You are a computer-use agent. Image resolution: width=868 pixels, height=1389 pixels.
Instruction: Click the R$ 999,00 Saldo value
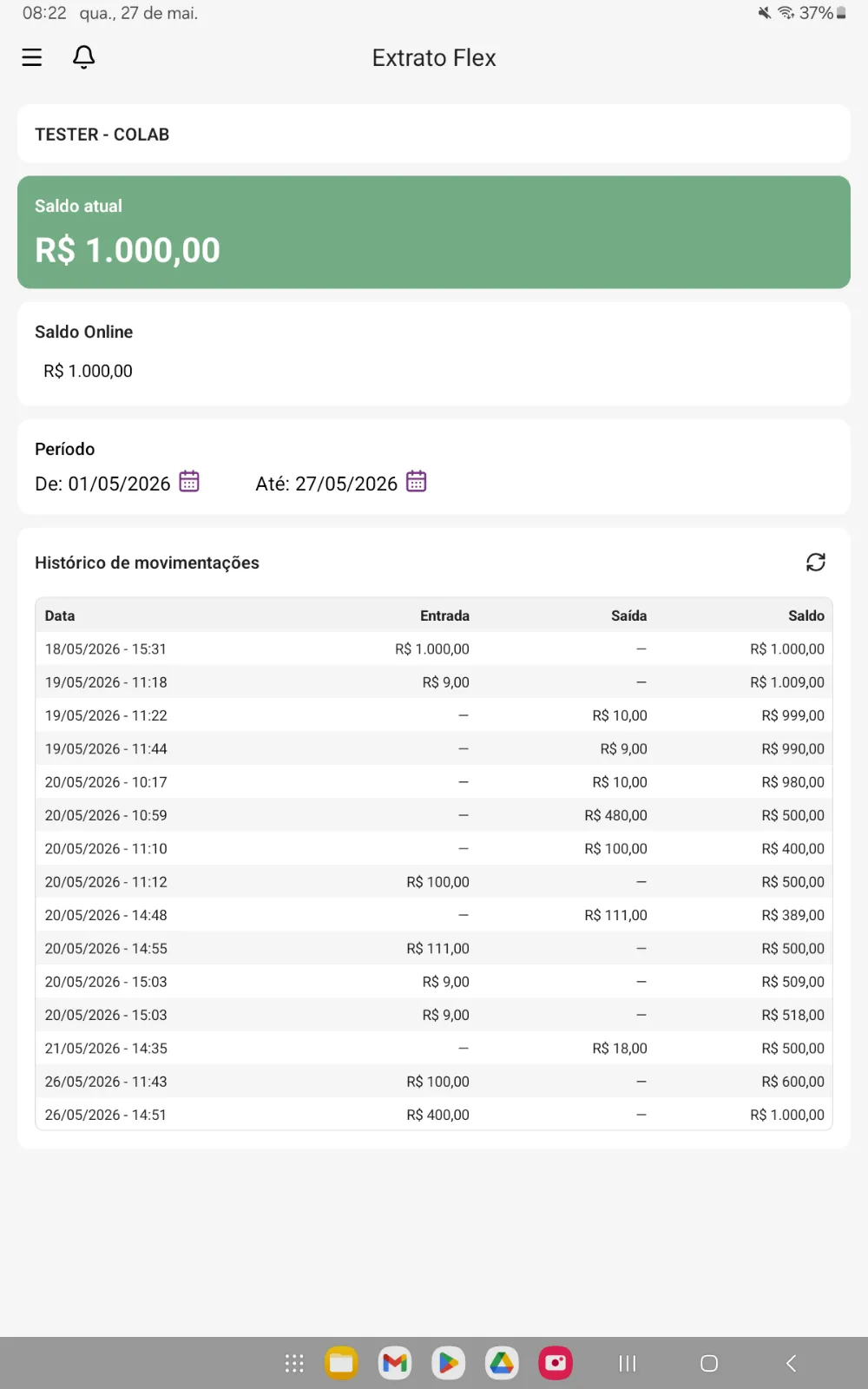793,715
